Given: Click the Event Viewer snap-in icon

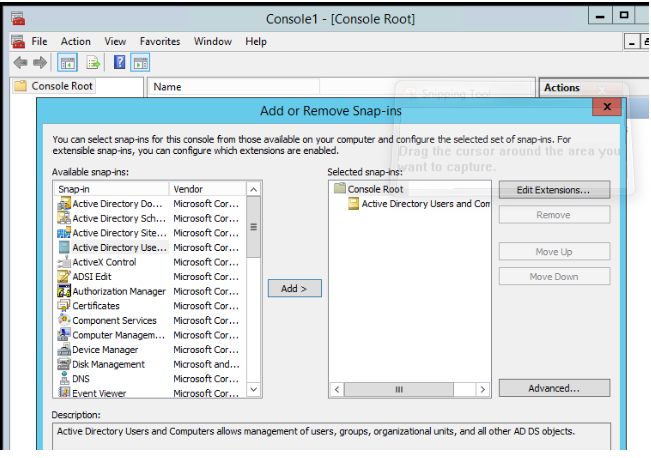Looking at the screenshot, I should (64, 392).
